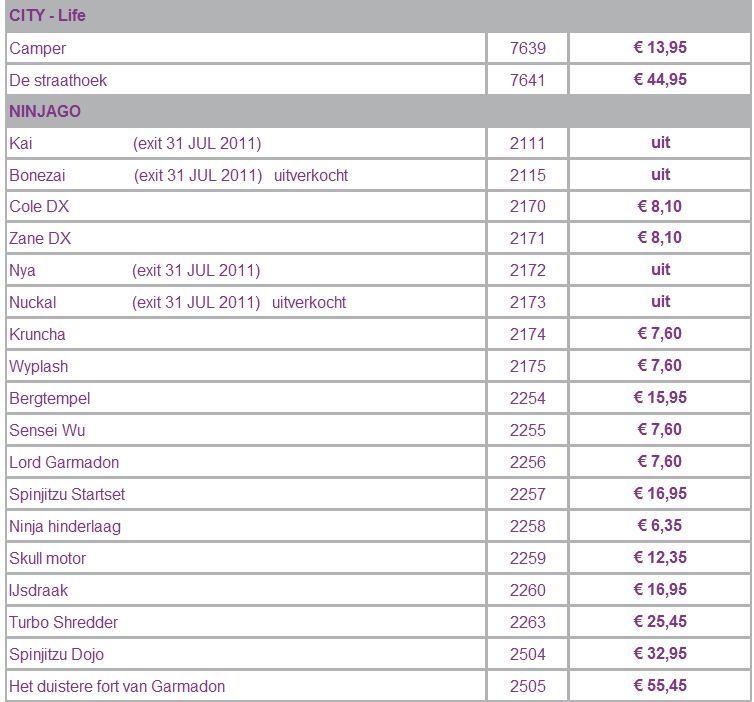Screen dimensions: 754x702
Task: Click item number 2173
Action: pos(528,302)
